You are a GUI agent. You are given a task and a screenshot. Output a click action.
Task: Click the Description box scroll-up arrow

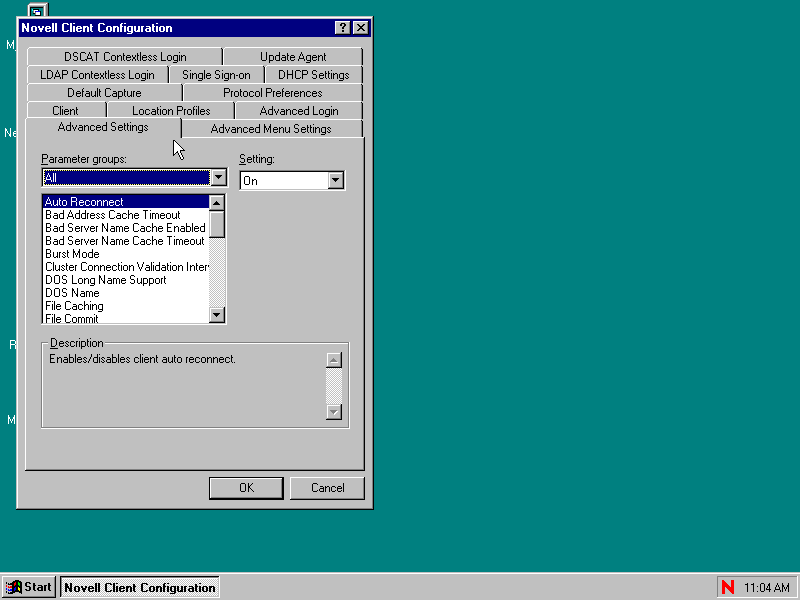(334, 360)
